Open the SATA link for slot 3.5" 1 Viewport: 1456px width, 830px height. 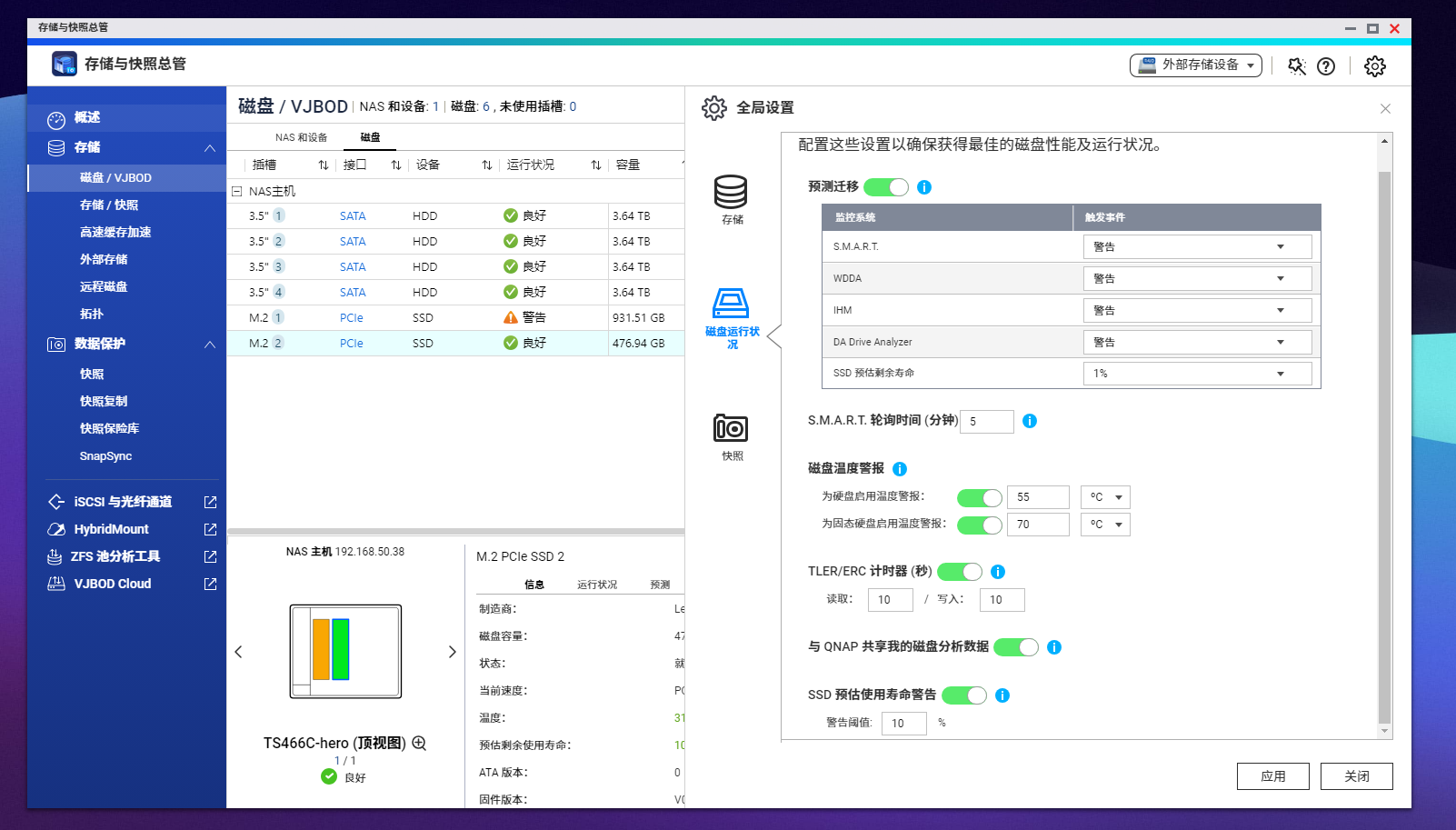click(353, 216)
